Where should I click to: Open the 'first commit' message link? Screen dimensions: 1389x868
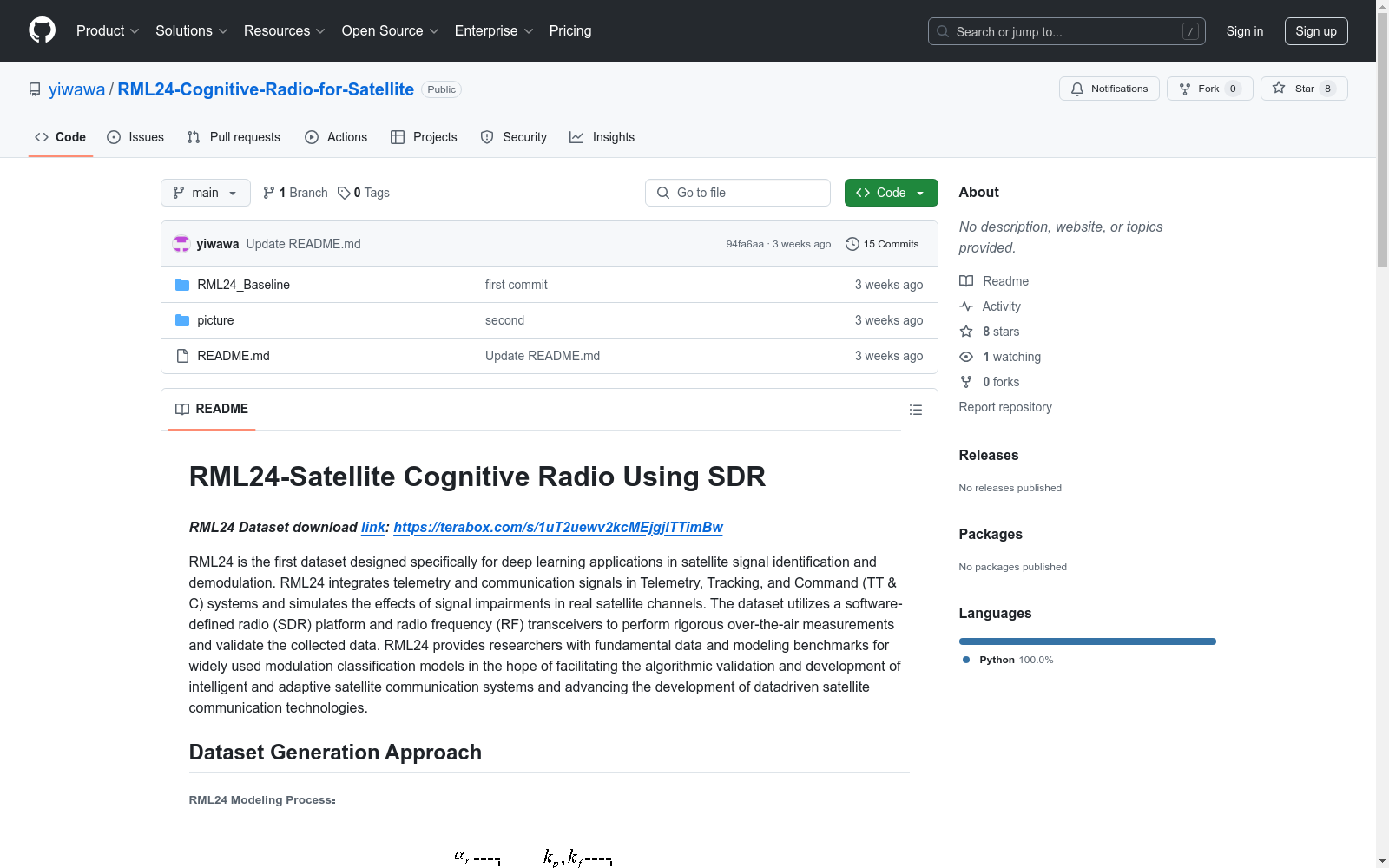click(x=517, y=285)
